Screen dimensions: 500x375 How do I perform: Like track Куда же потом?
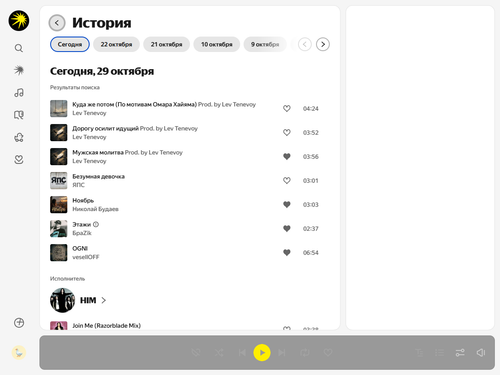tap(287, 108)
